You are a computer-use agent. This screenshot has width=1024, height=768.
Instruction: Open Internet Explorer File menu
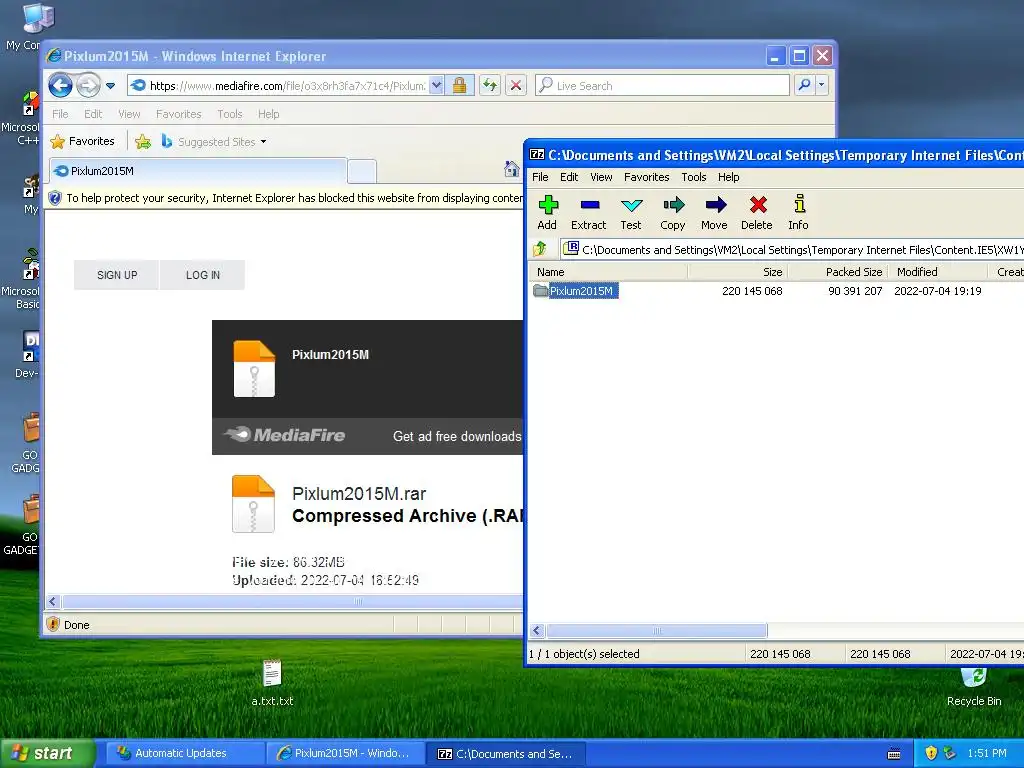(x=60, y=114)
